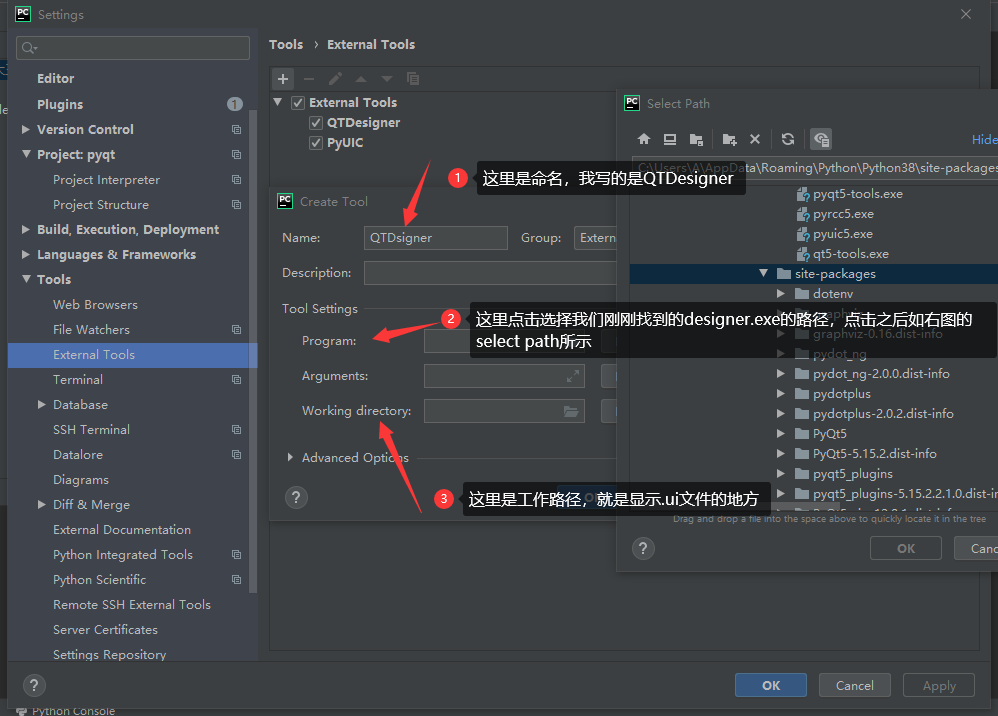Go to Home directory in Select Path
The image size is (998, 716).
644,139
